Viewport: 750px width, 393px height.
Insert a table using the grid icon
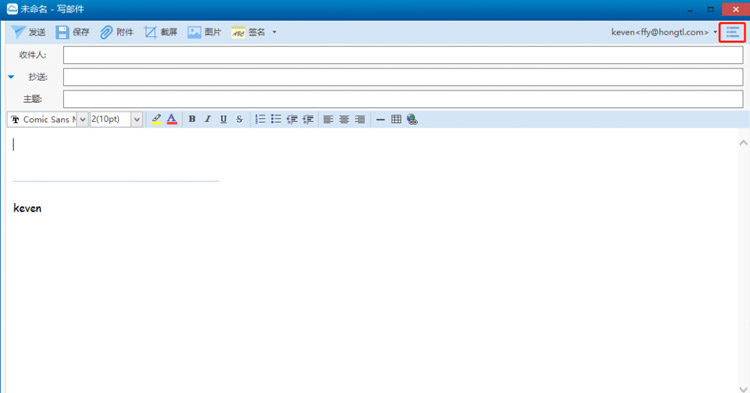pyautogui.click(x=396, y=119)
